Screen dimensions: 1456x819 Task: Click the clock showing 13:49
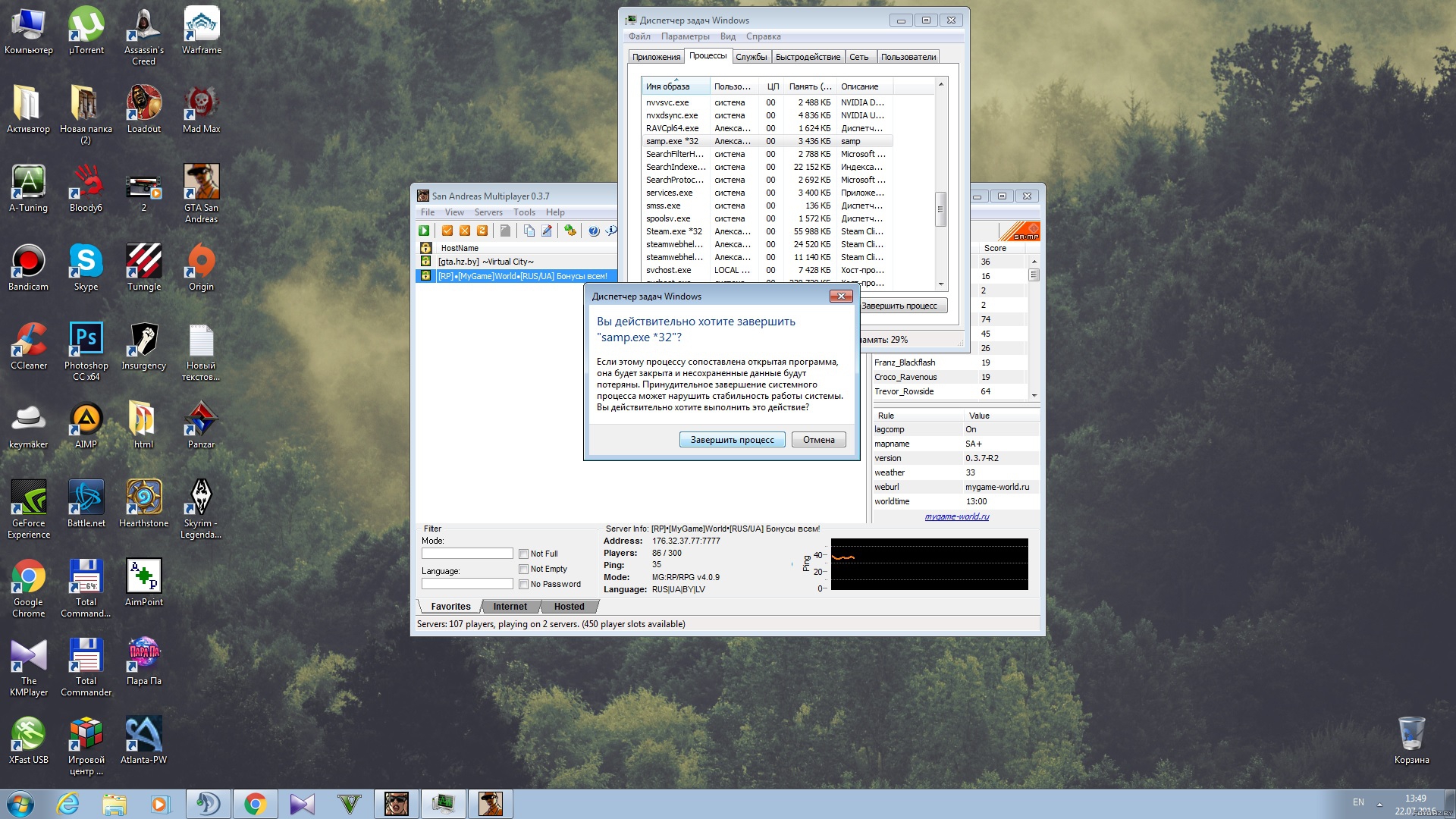pos(1415,799)
